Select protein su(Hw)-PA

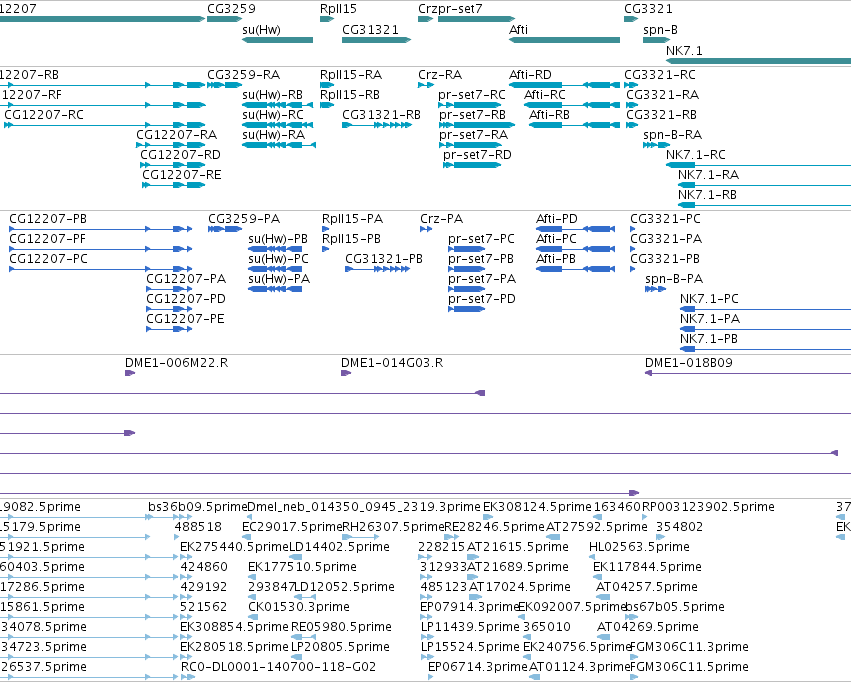[279, 279]
